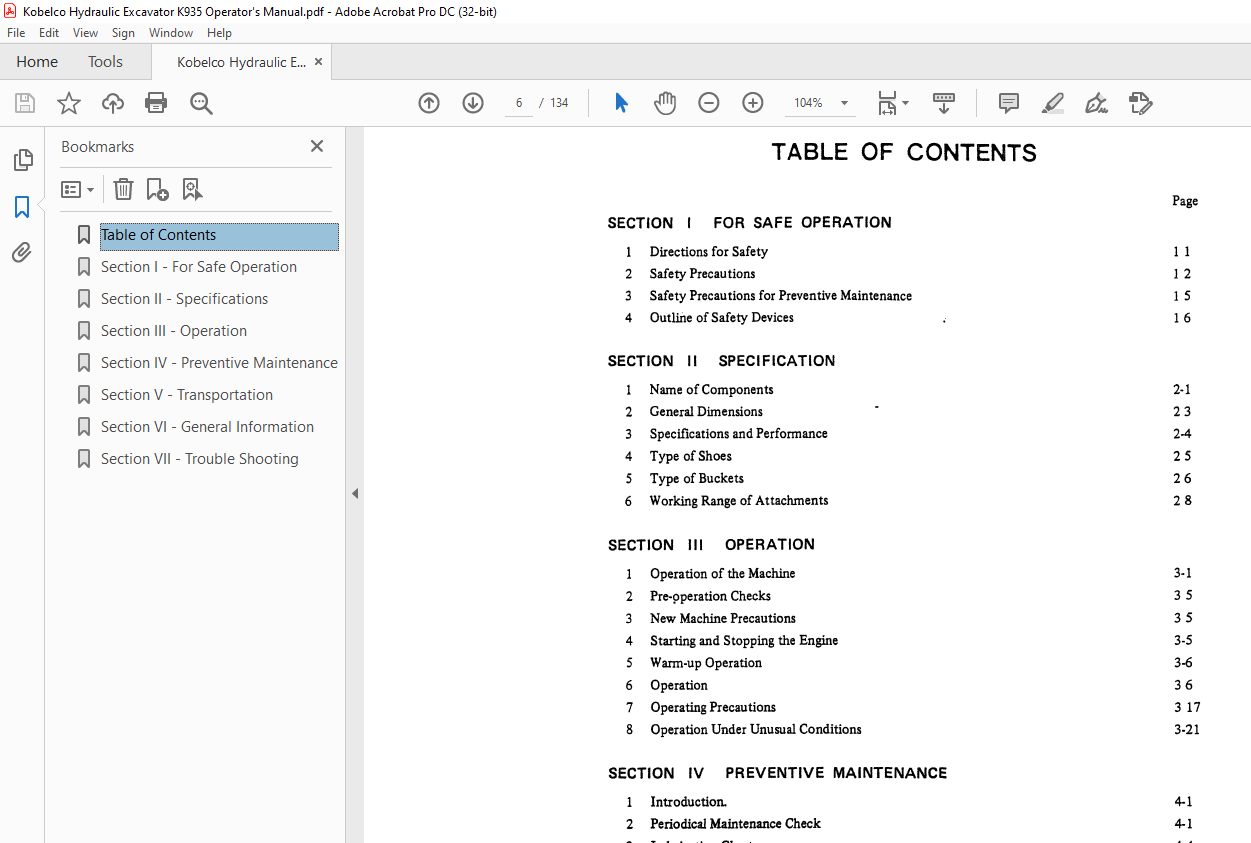This screenshot has width=1251, height=843.
Task: Delete selected bookmark with trash icon
Action: click(x=123, y=189)
